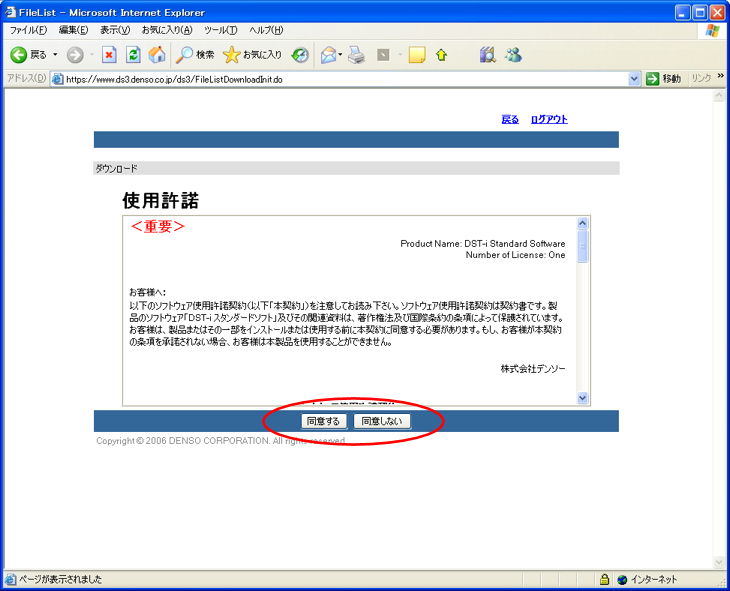Viewport: 730px width, 591px height.
Task: Click the red <重要> text
Action: pyautogui.click(x=157, y=226)
